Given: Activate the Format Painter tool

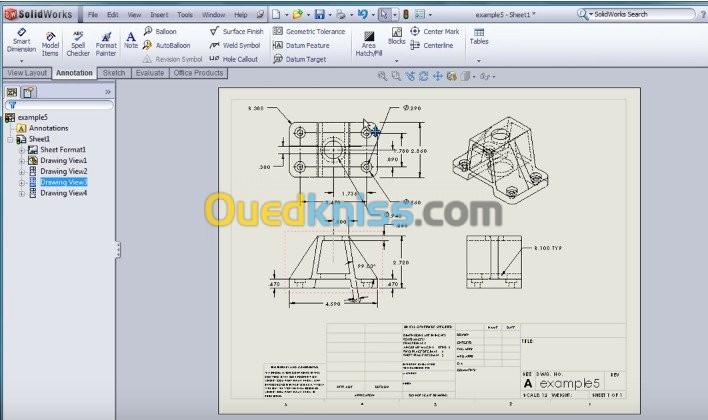Looking at the screenshot, I should point(106,44).
